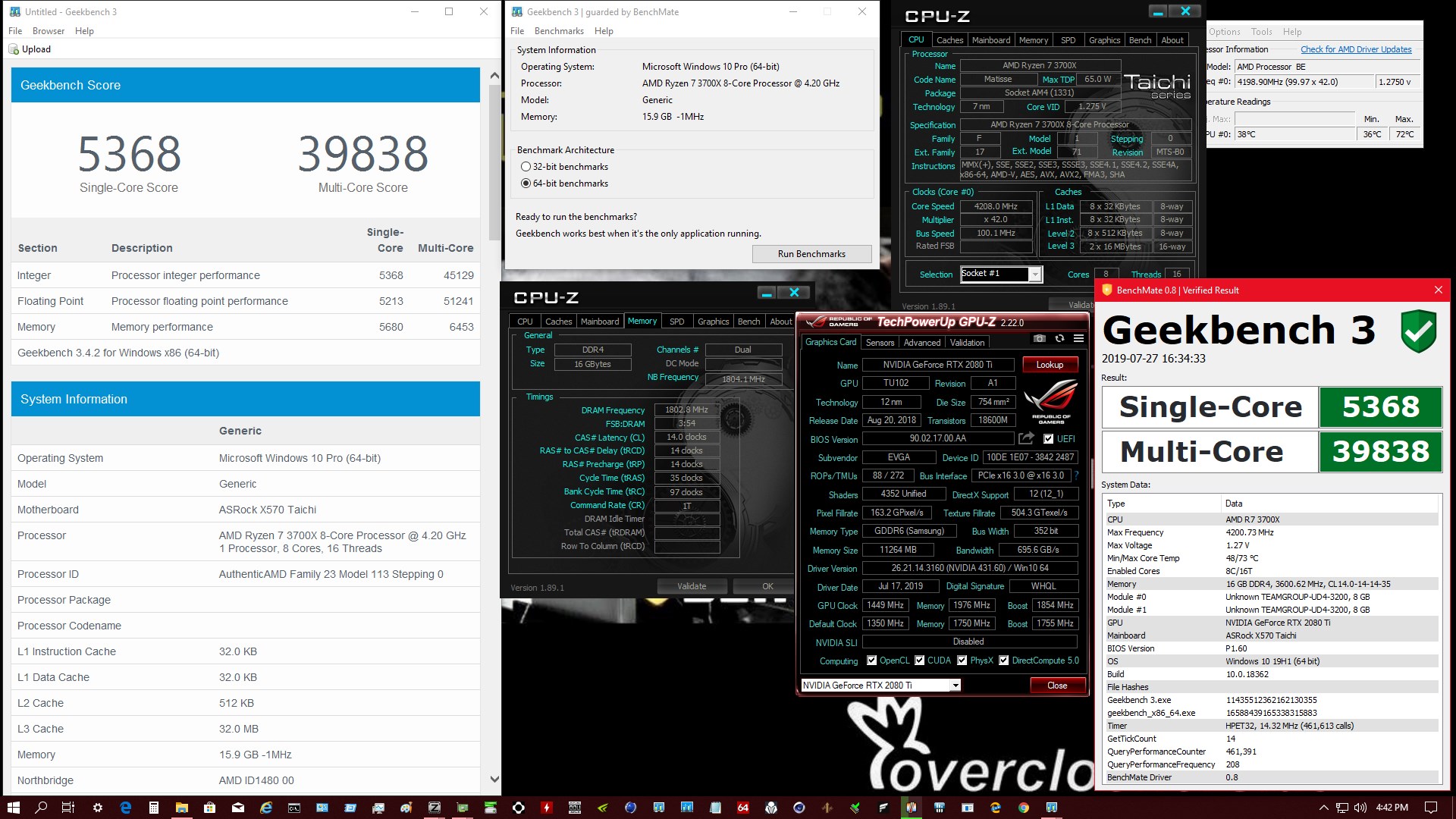Open the Validation tab in GPU-Z
The height and width of the screenshot is (819, 1456).
click(x=967, y=343)
